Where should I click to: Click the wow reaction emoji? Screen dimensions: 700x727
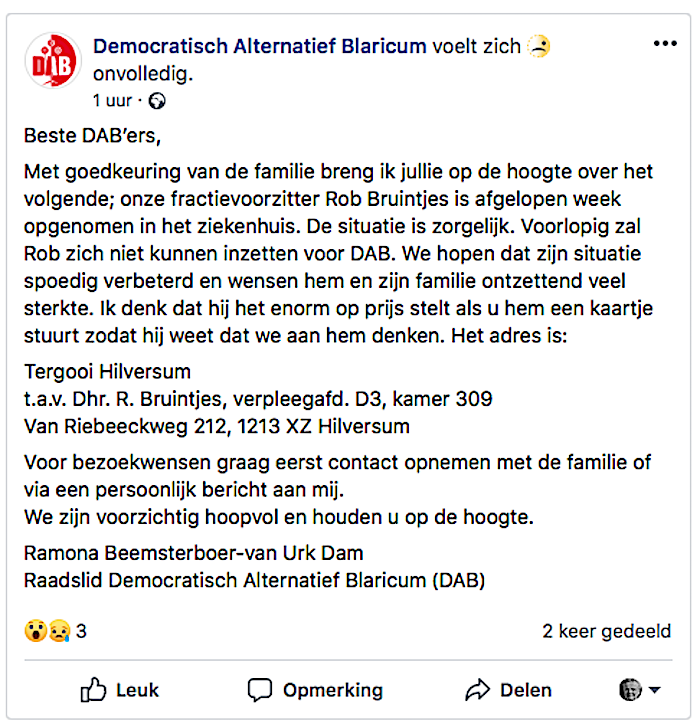(35, 631)
